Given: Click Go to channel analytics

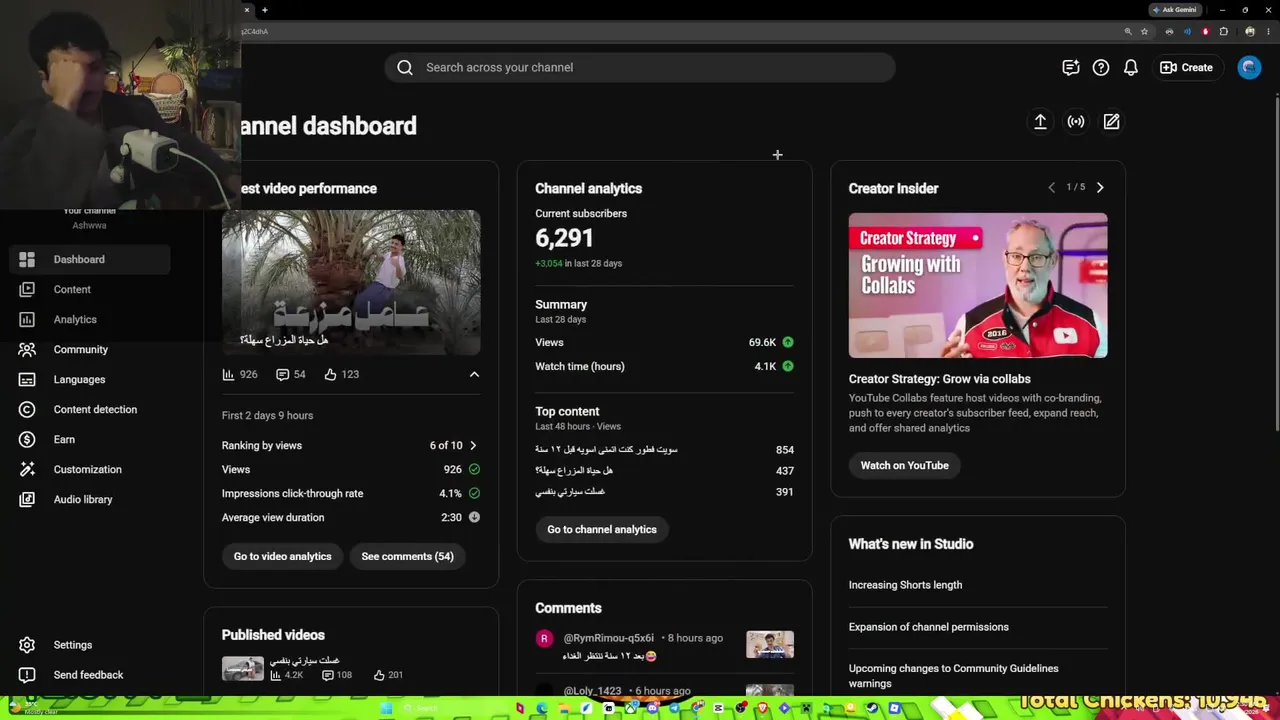Looking at the screenshot, I should coord(602,529).
